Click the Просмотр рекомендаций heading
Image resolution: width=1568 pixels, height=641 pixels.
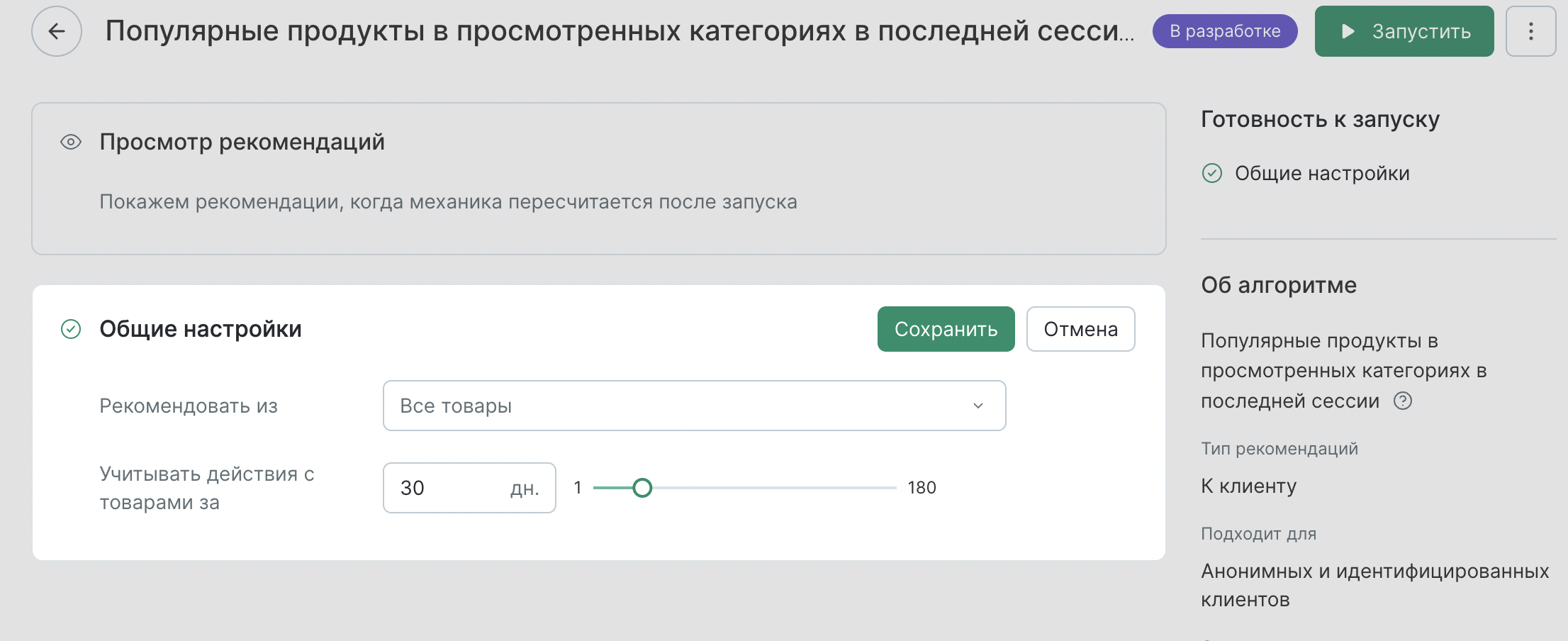point(242,142)
